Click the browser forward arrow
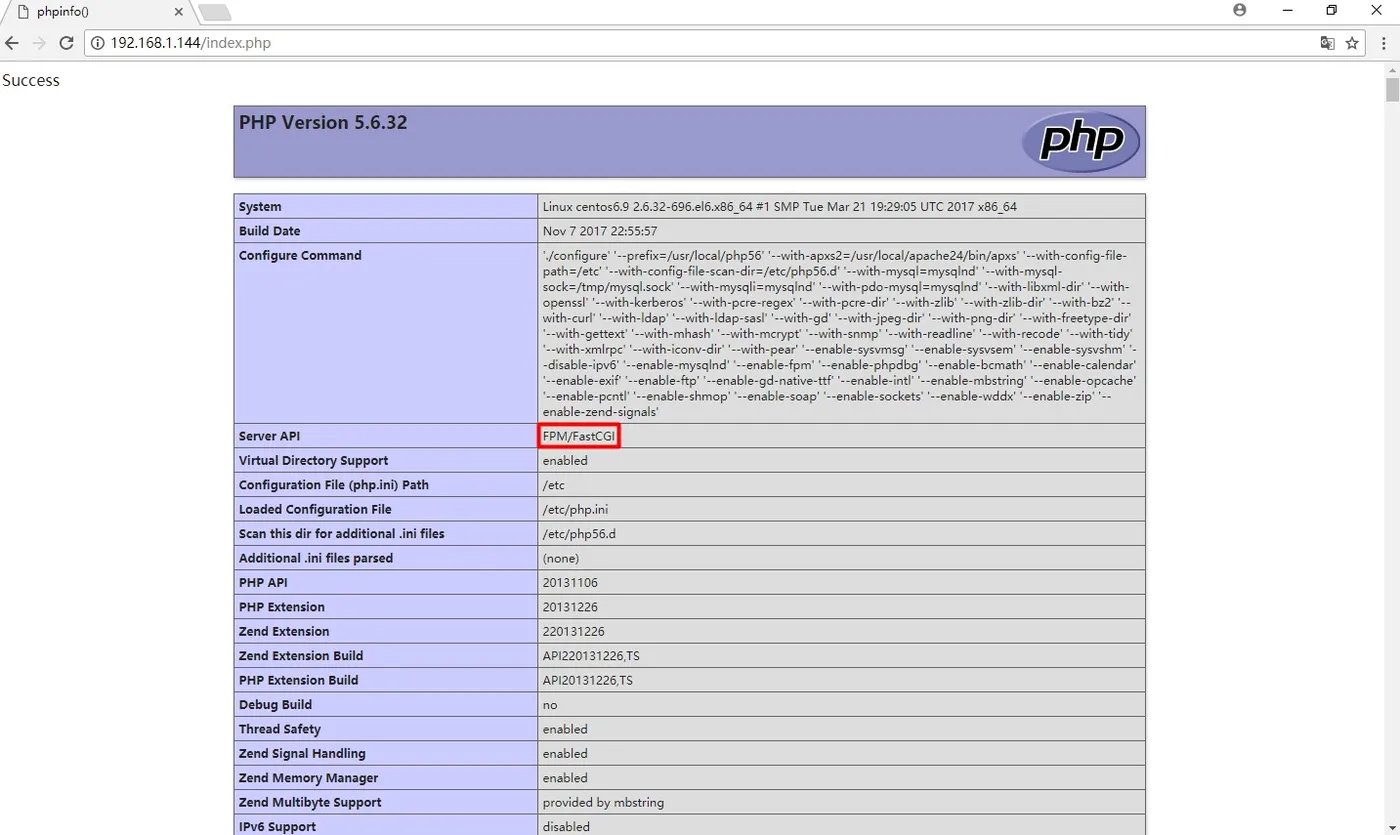Viewport: 1400px width, 835px height. pos(39,43)
